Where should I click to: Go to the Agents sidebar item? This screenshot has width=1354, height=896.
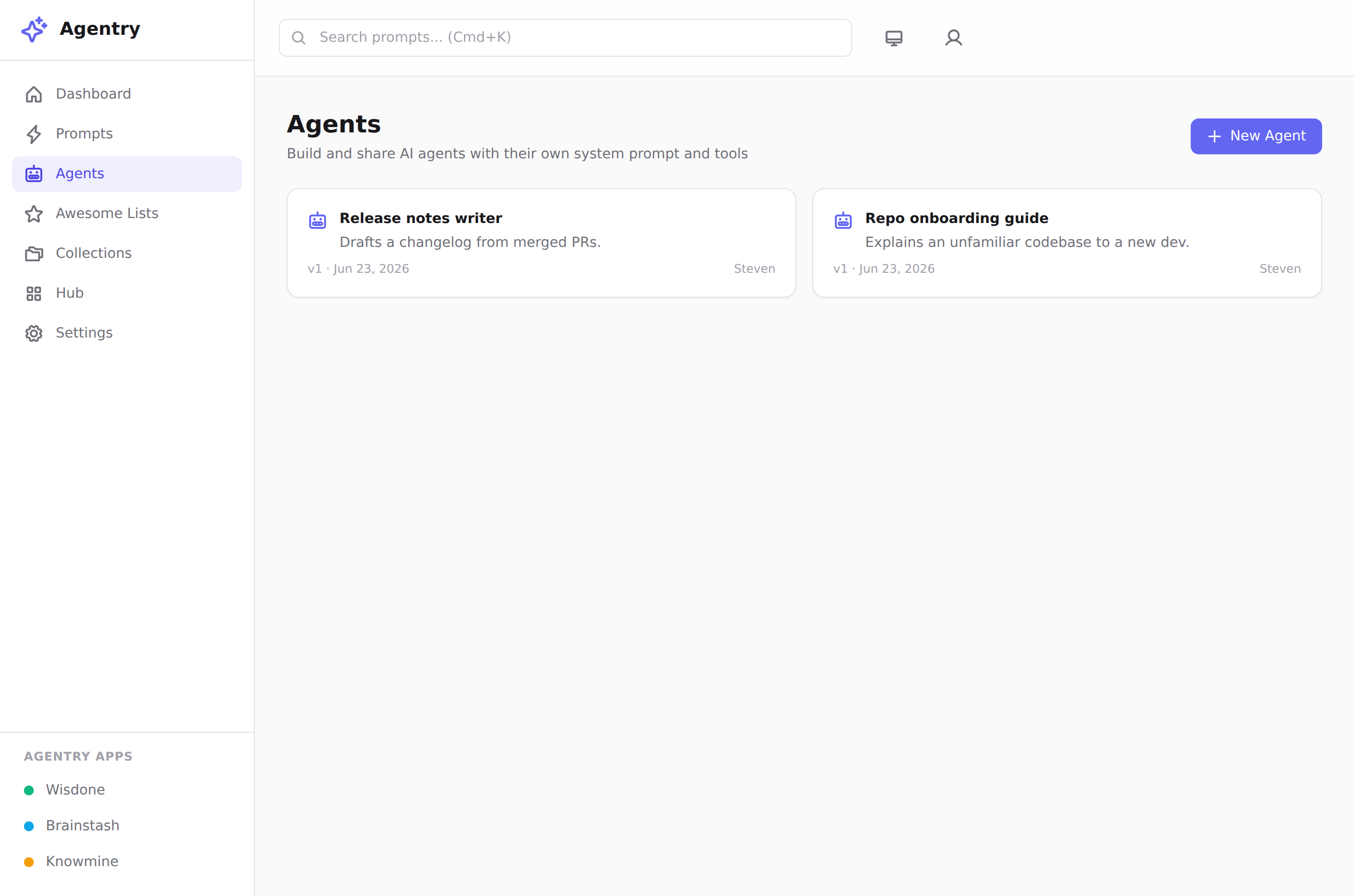127,174
